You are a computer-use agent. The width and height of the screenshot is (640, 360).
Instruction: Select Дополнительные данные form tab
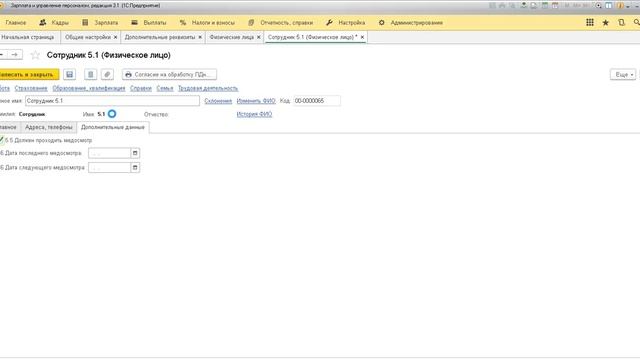tap(113, 127)
